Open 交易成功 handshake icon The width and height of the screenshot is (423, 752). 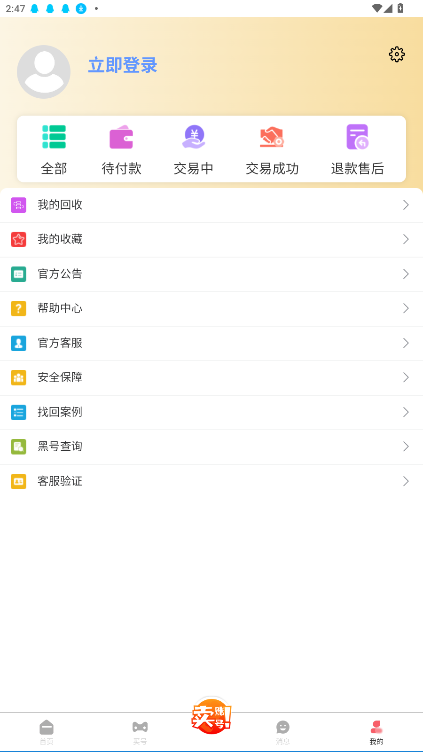272,137
